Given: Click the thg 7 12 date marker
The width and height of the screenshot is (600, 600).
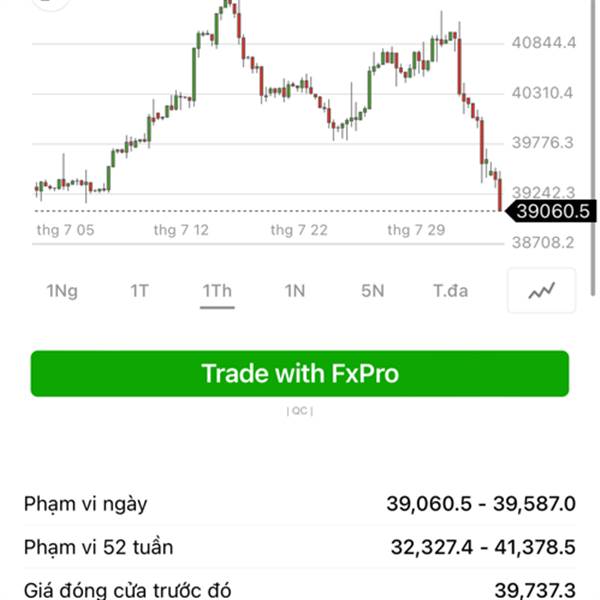Looking at the screenshot, I should point(181,230).
